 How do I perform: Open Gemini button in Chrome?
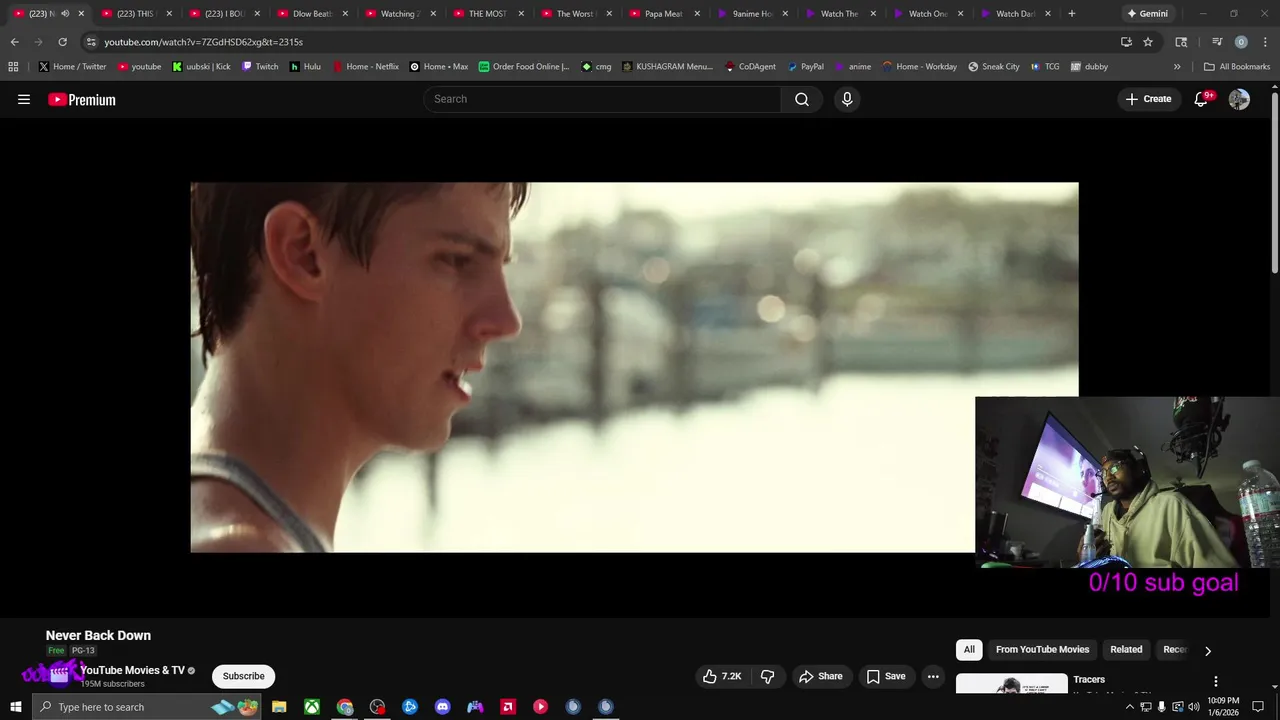click(1147, 14)
